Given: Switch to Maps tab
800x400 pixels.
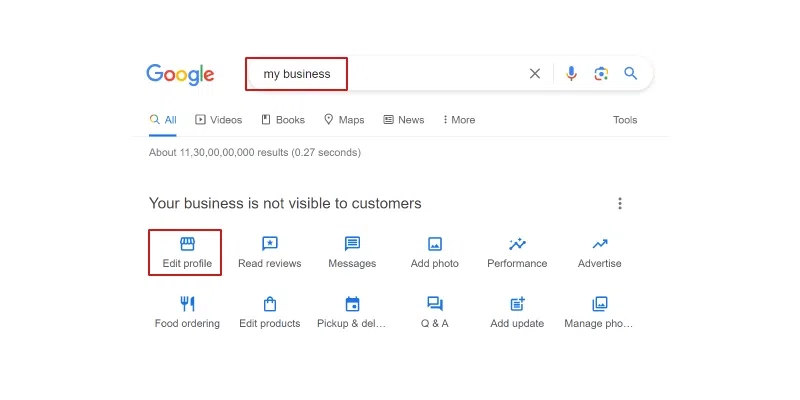Looking at the screenshot, I should tap(344, 120).
